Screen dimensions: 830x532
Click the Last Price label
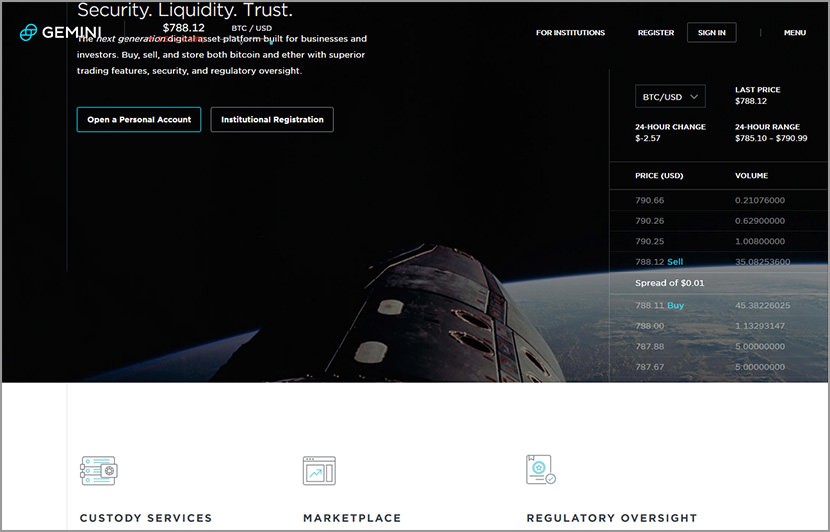757,90
